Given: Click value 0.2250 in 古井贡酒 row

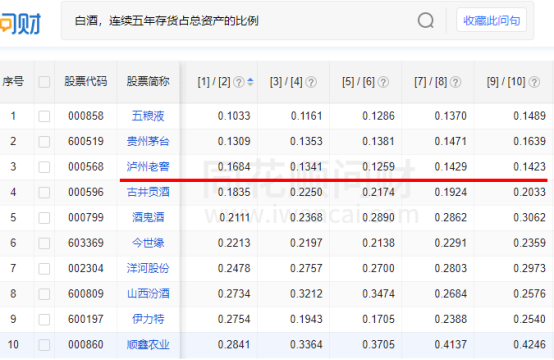Looking at the screenshot, I should 306,192.
